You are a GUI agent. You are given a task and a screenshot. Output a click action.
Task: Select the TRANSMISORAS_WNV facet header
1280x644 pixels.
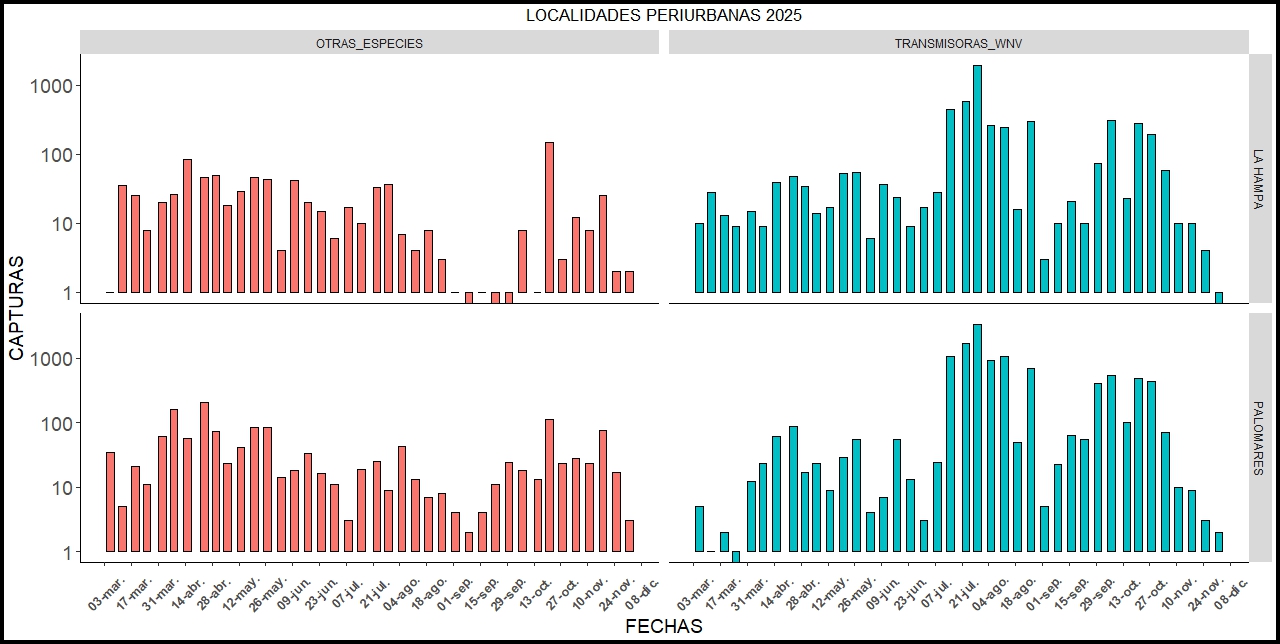point(958,43)
